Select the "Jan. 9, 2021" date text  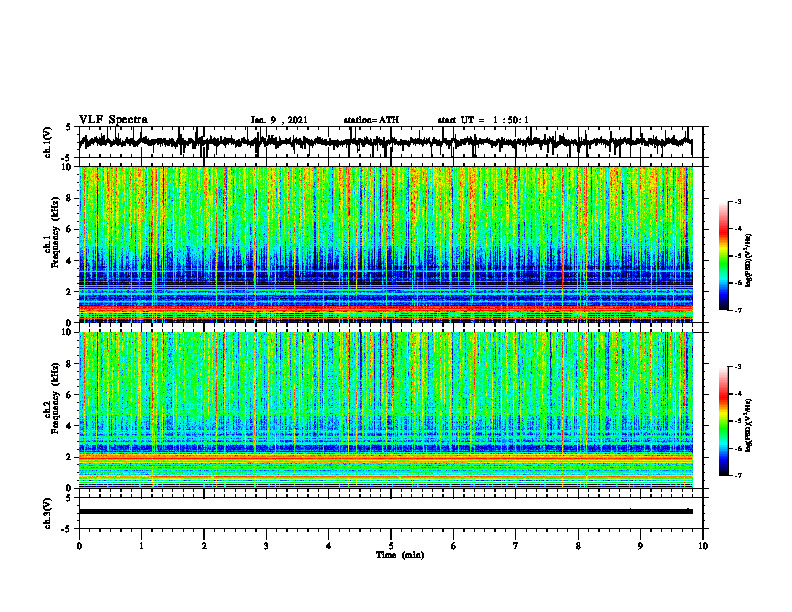point(279,120)
